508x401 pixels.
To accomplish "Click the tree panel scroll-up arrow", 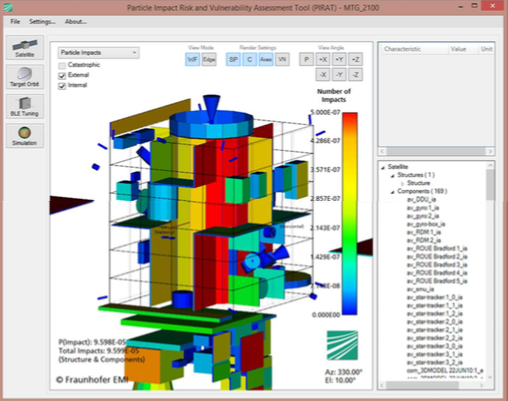I will 490,165.
